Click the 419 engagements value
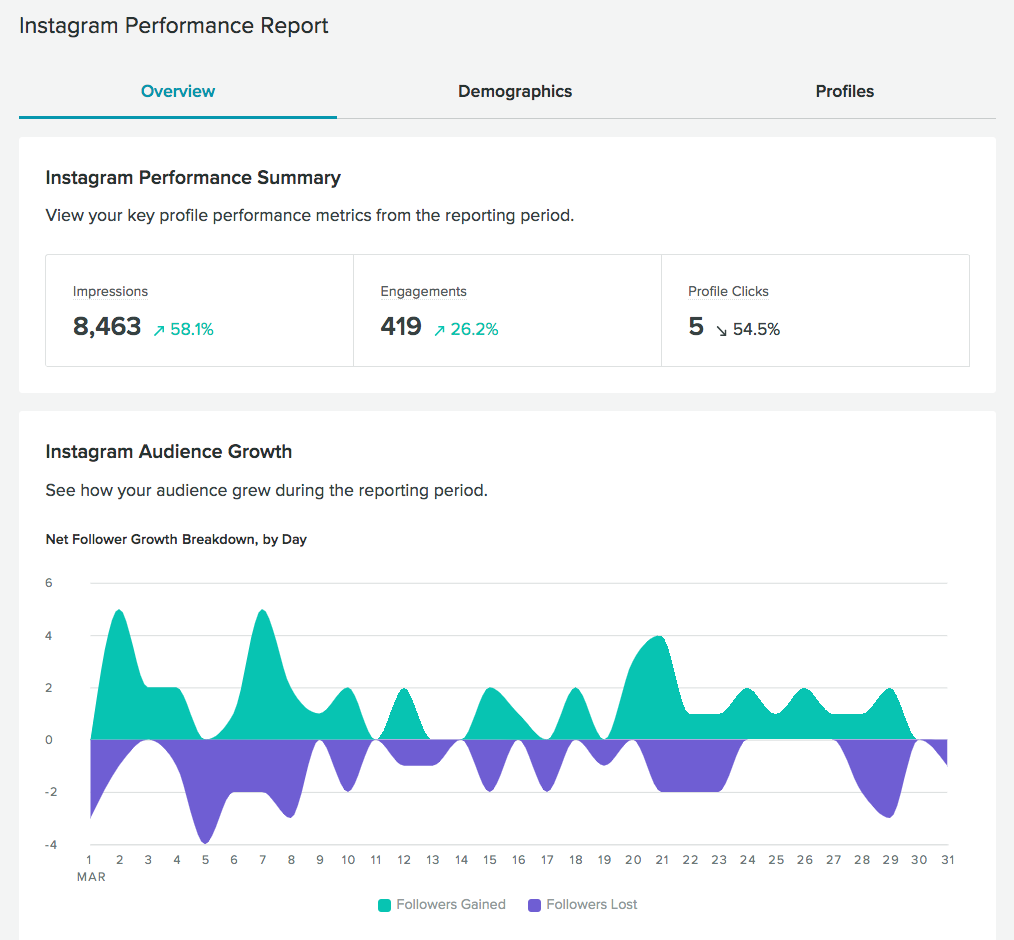 (x=401, y=326)
